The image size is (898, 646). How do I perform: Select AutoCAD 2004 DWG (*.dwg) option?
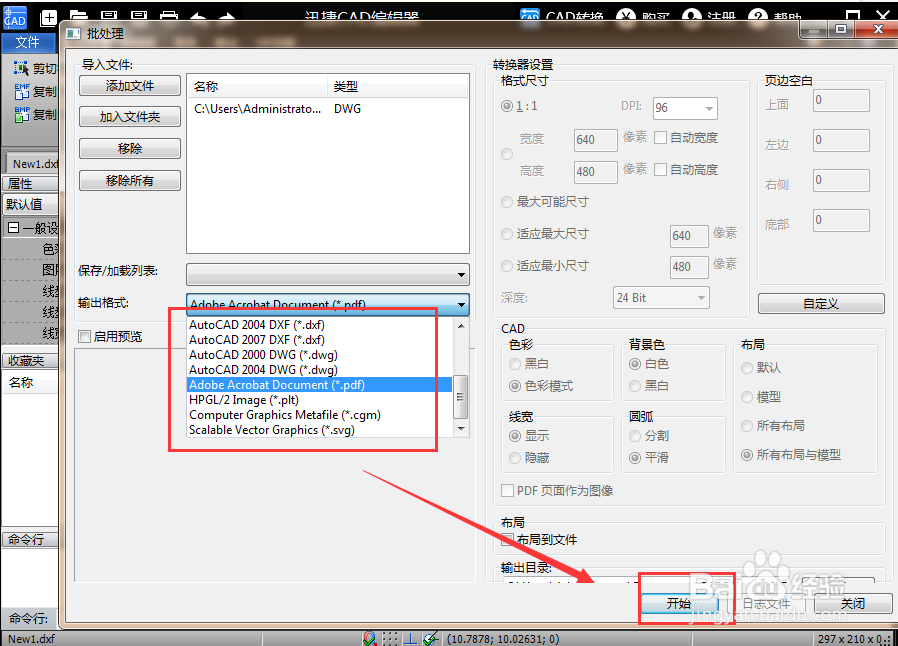click(x=320, y=369)
